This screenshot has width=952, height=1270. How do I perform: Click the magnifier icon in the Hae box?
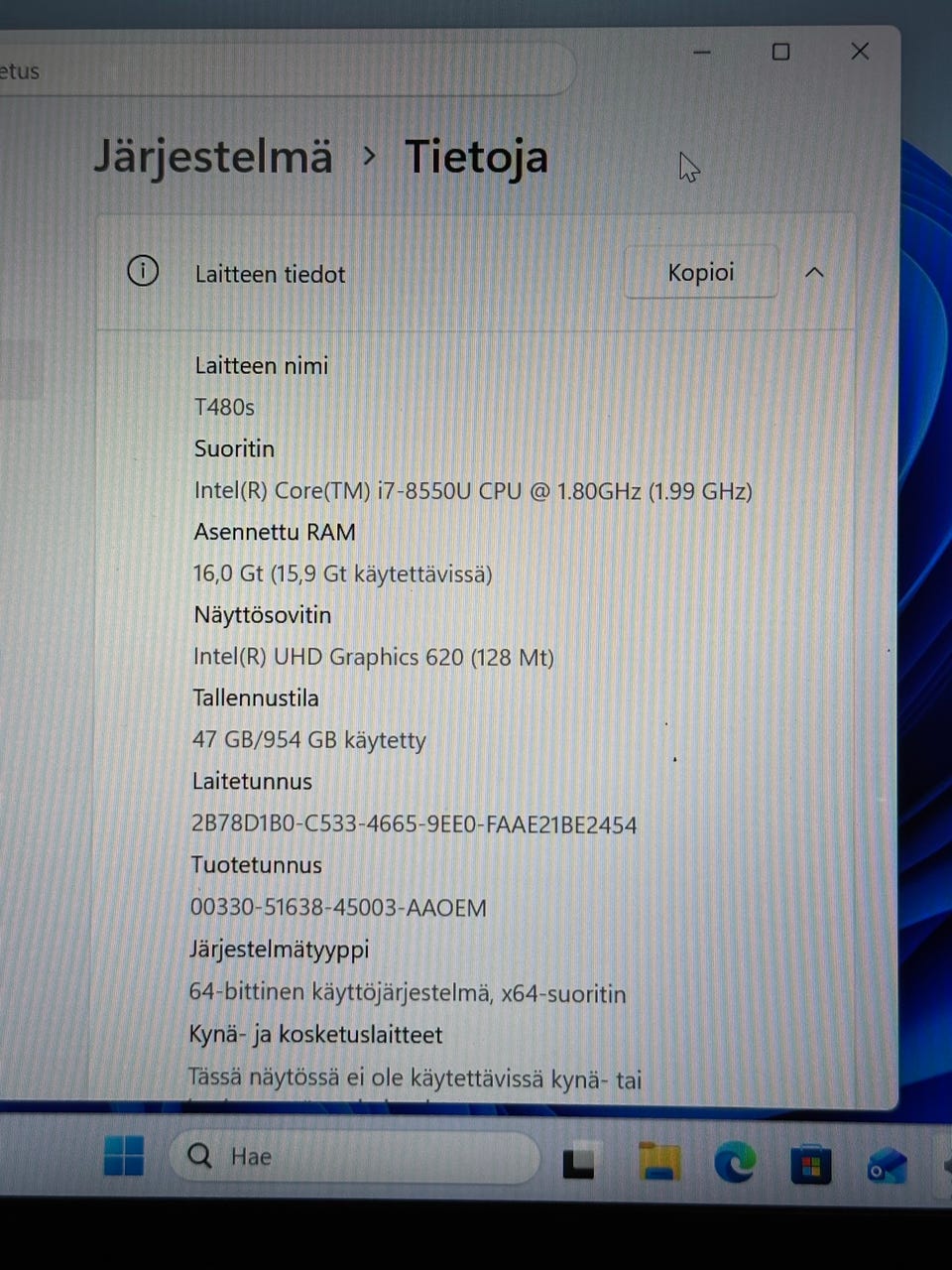pos(200,1155)
